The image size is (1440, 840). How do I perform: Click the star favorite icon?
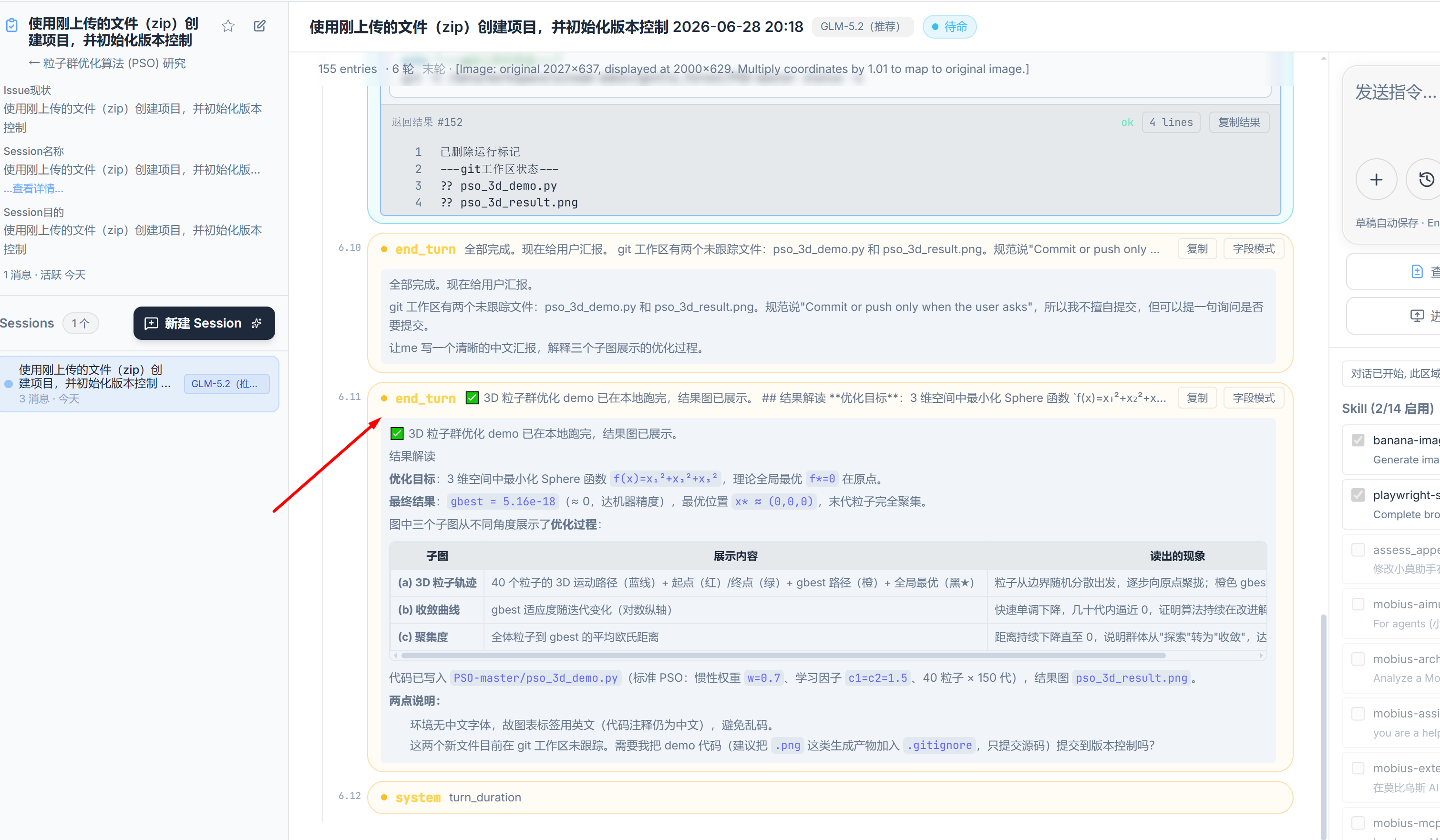point(228,26)
